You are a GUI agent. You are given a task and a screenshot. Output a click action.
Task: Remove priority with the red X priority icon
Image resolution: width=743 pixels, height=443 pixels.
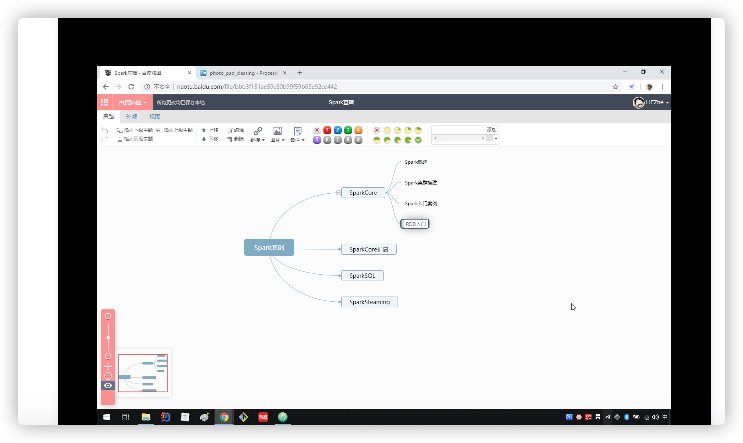point(317,130)
